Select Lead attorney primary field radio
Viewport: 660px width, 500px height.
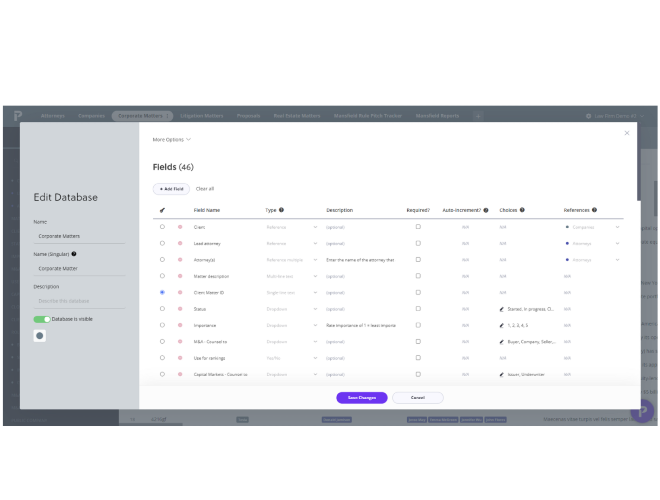tap(162, 243)
